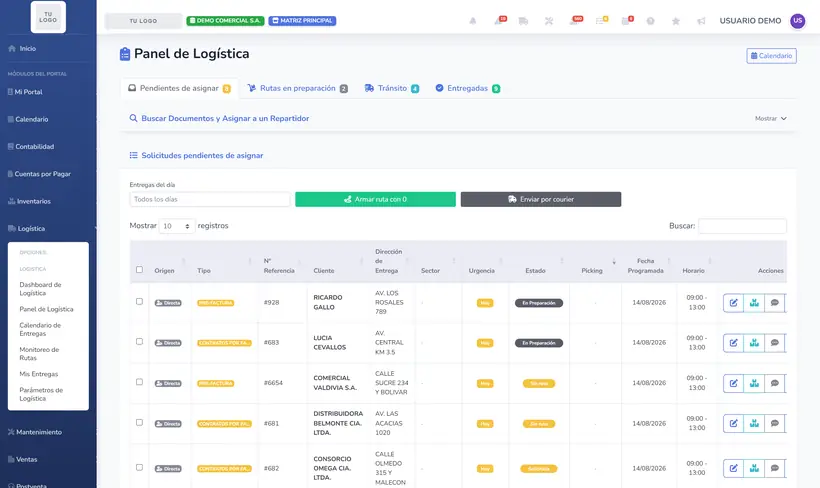Viewport: 820px width, 488px height.
Task: Switch to Pendientes de asignar tab
Action: (179, 88)
